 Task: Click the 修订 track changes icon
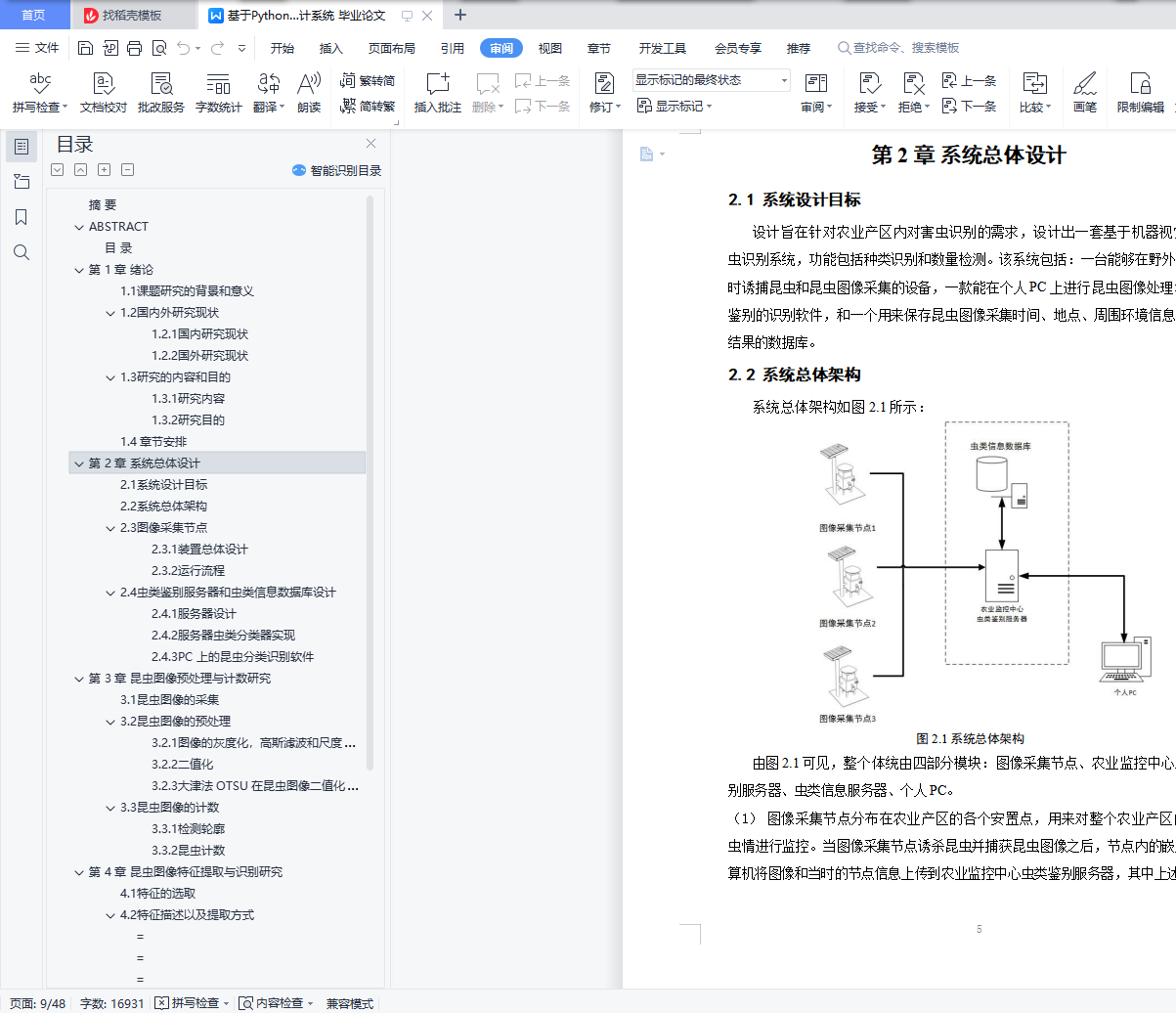click(604, 84)
